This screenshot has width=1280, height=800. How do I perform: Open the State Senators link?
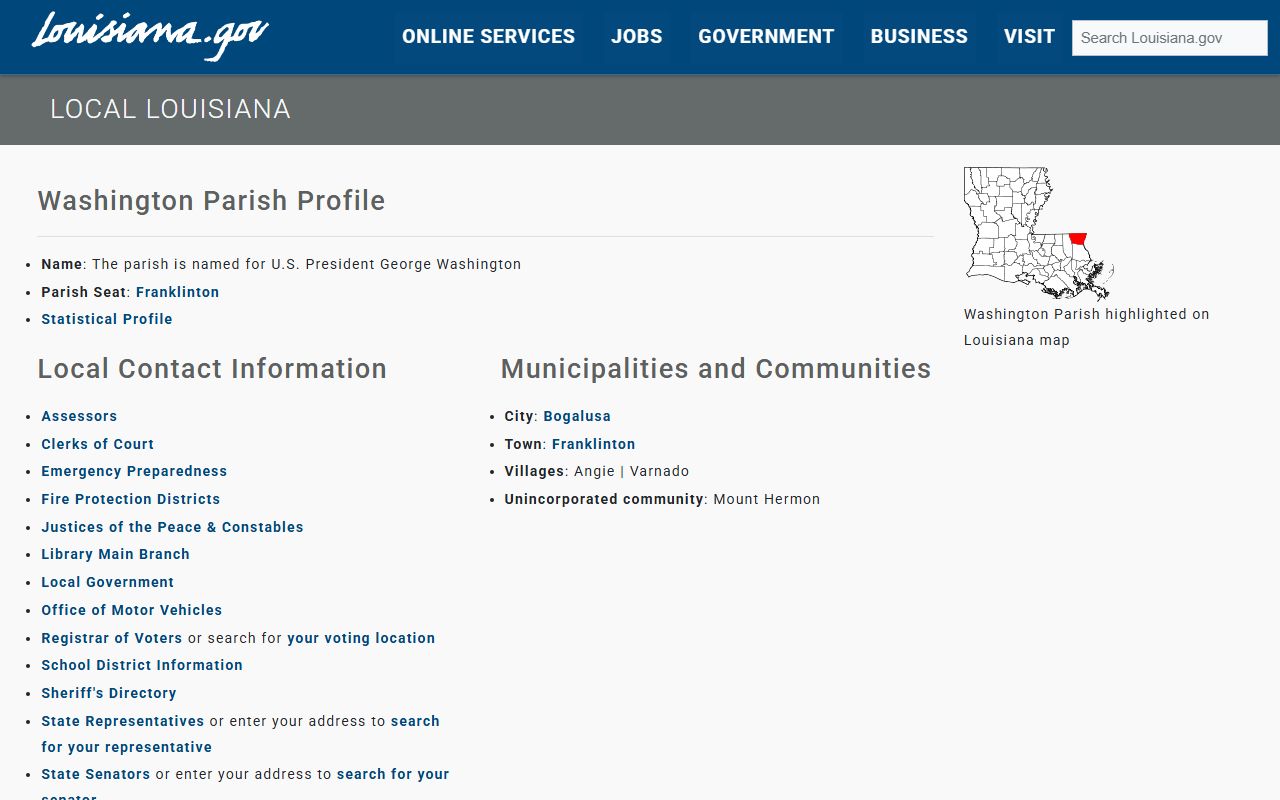(95, 774)
